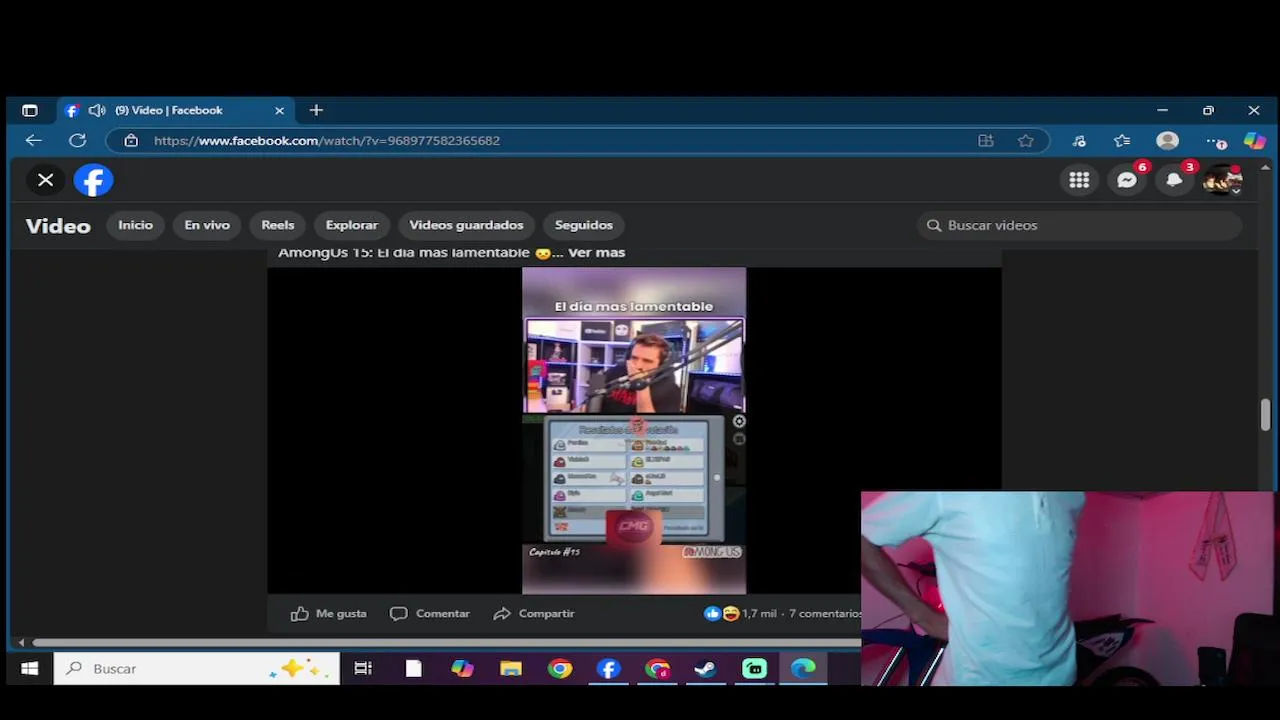Screen dimensions: 1280x720
Task: Close the Video | Facebook tab
Action: coord(280,111)
